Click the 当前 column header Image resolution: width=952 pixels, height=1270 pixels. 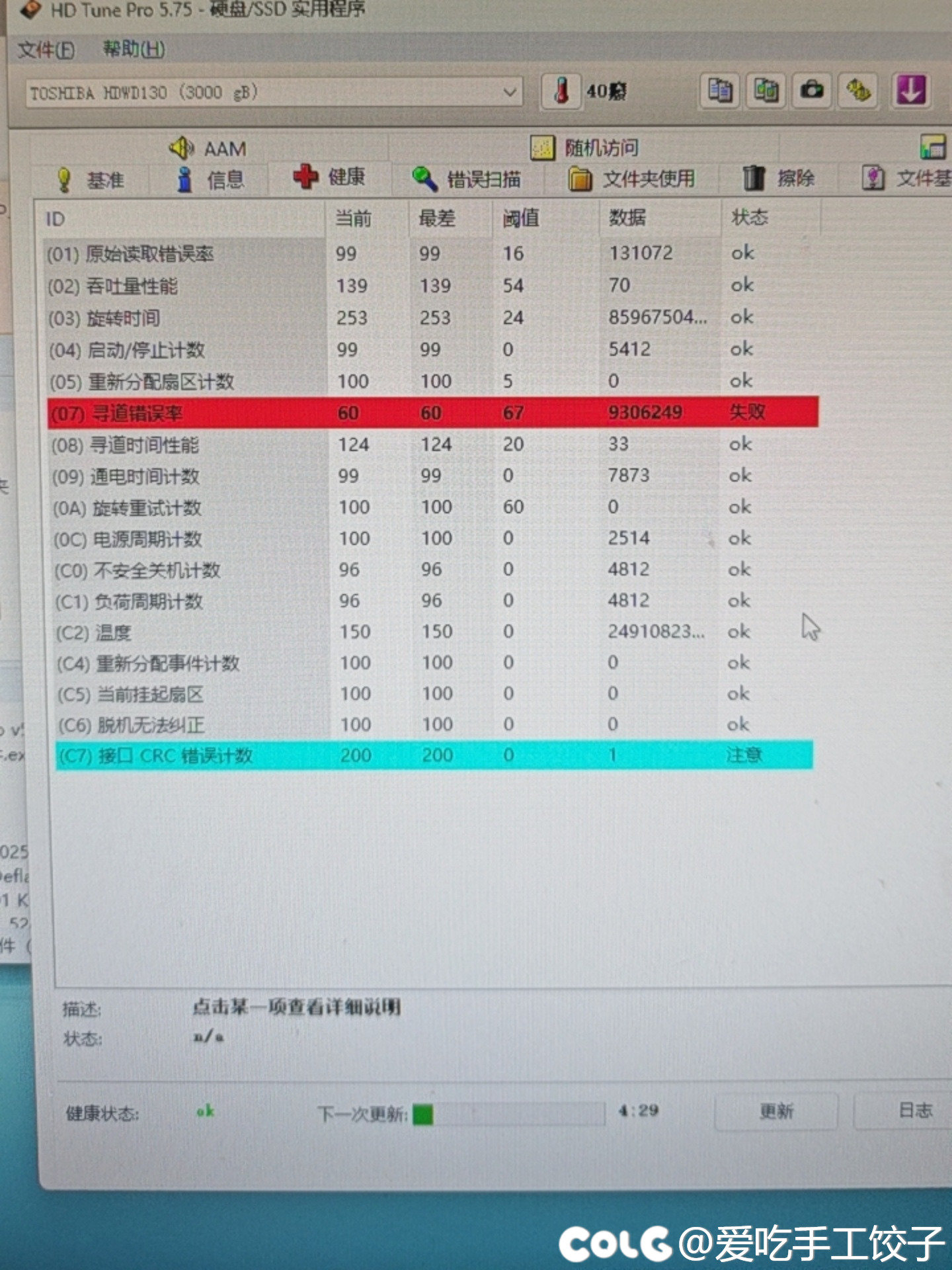tap(367, 218)
